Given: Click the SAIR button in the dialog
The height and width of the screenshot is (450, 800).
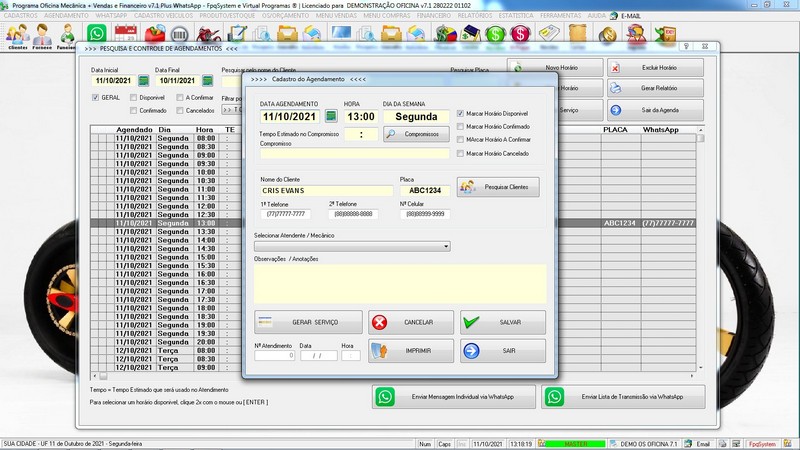Looking at the screenshot, I should 503,351.
